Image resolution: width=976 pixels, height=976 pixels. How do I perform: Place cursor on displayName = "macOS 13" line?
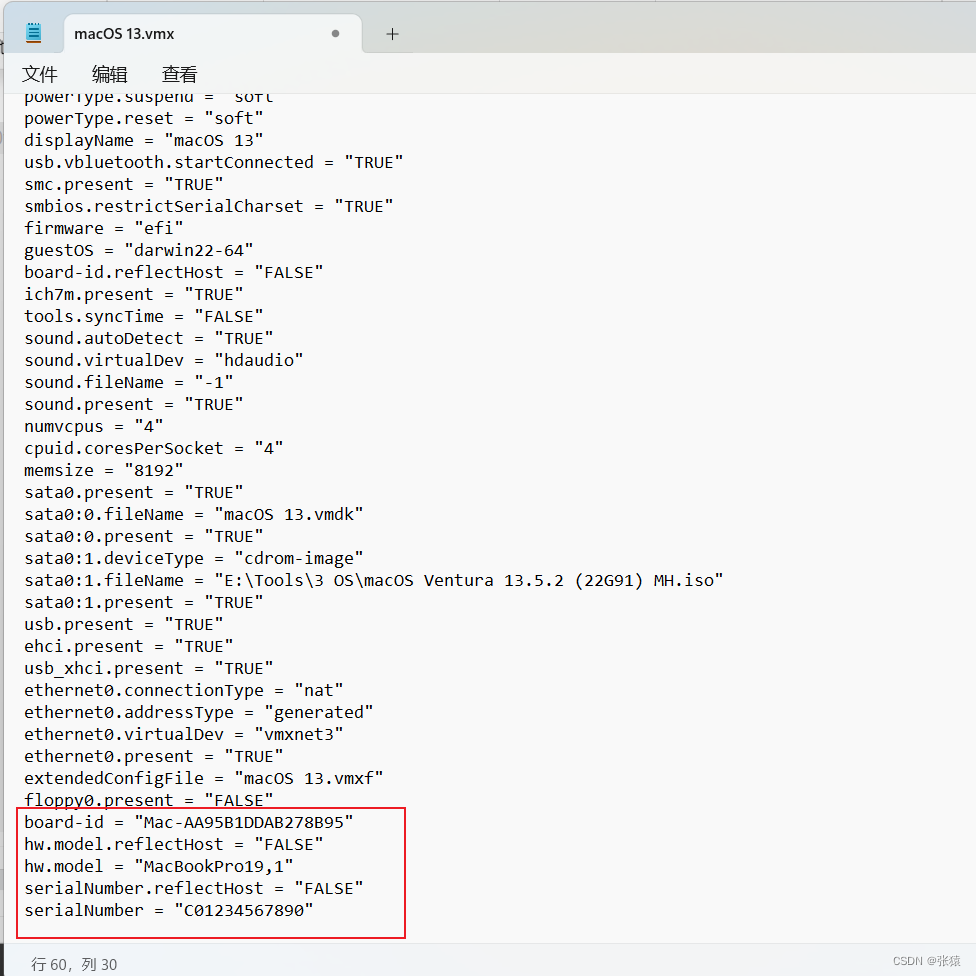coord(144,141)
